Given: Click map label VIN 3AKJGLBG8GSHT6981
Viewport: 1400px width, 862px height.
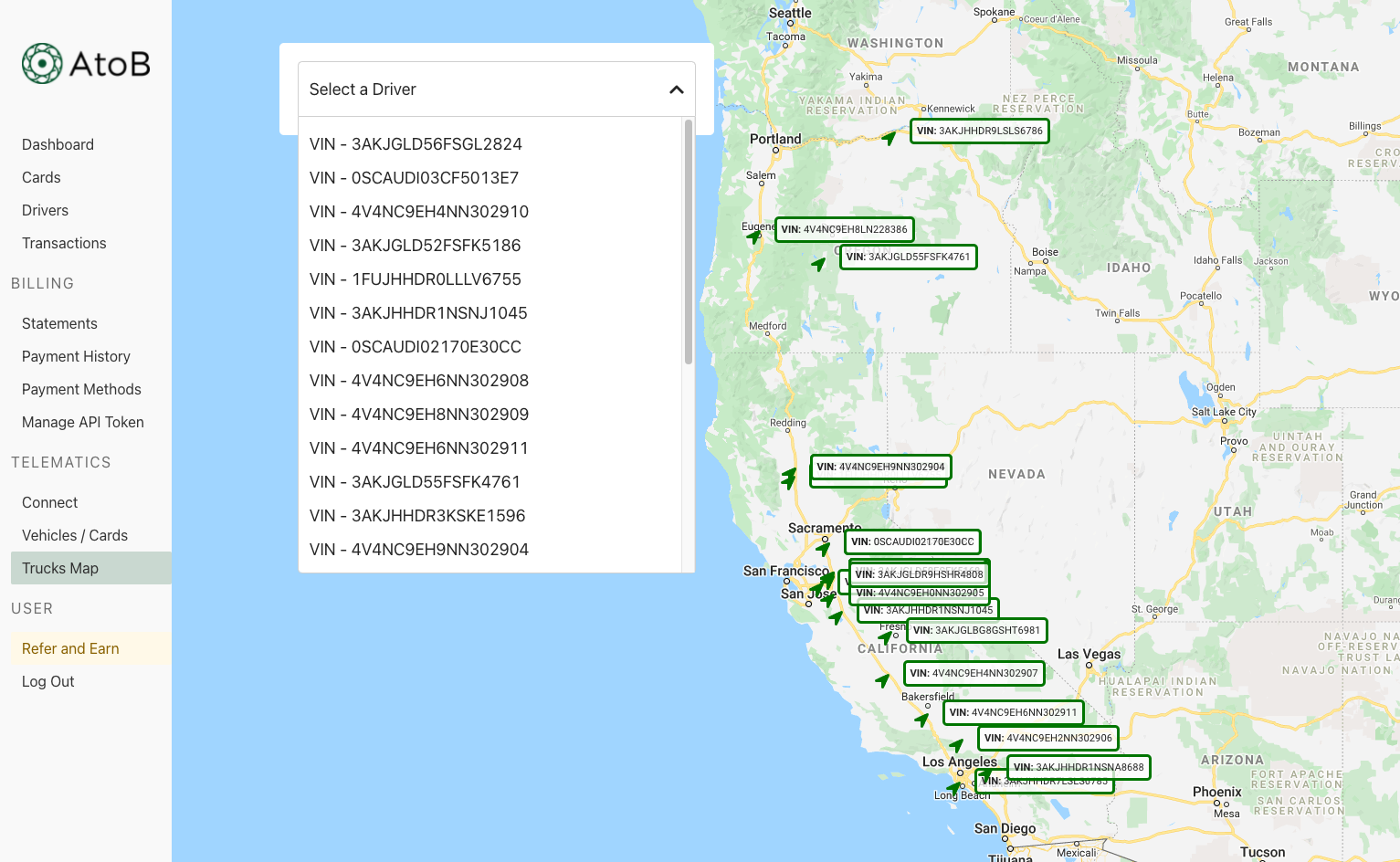Looking at the screenshot, I should tap(976, 630).
